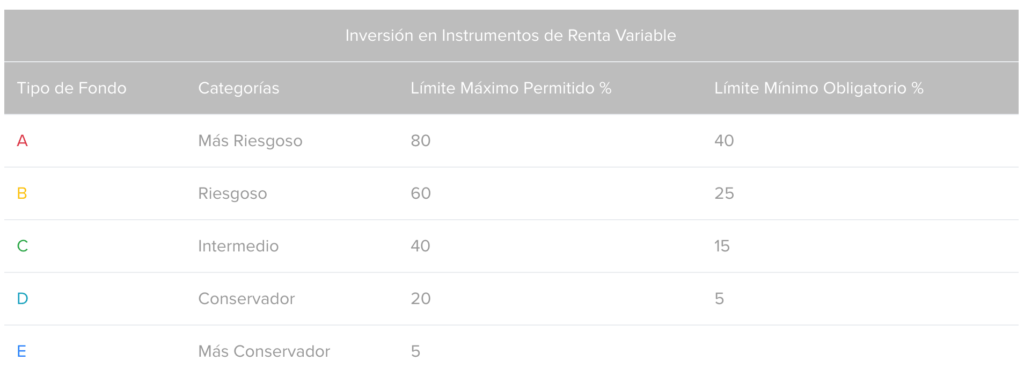Screen dimensions: 1024x375
Task: Click the Límite Máximo Permitido % header
Action: 511,88
